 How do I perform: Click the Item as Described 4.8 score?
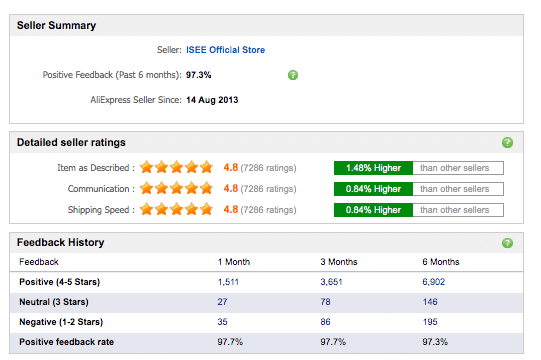230,167
